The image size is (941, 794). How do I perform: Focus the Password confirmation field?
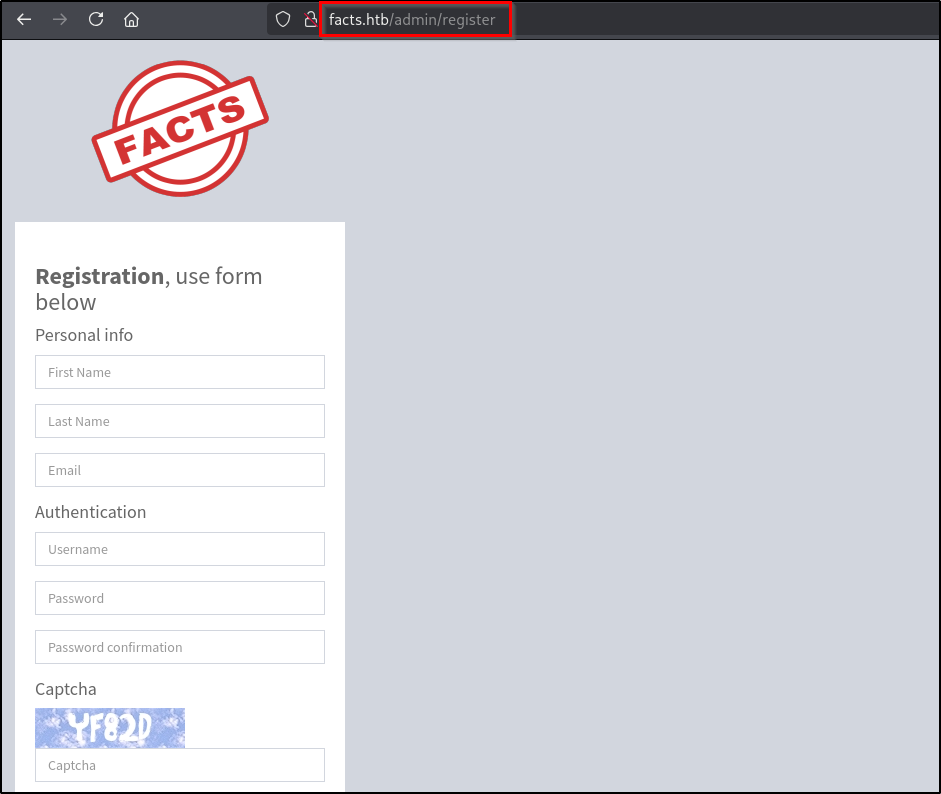180,648
